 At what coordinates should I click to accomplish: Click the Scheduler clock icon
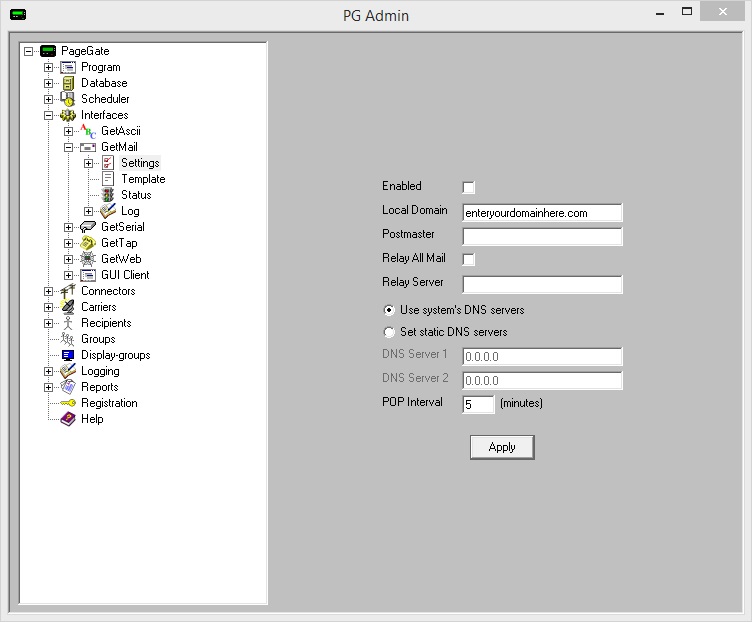(68, 99)
